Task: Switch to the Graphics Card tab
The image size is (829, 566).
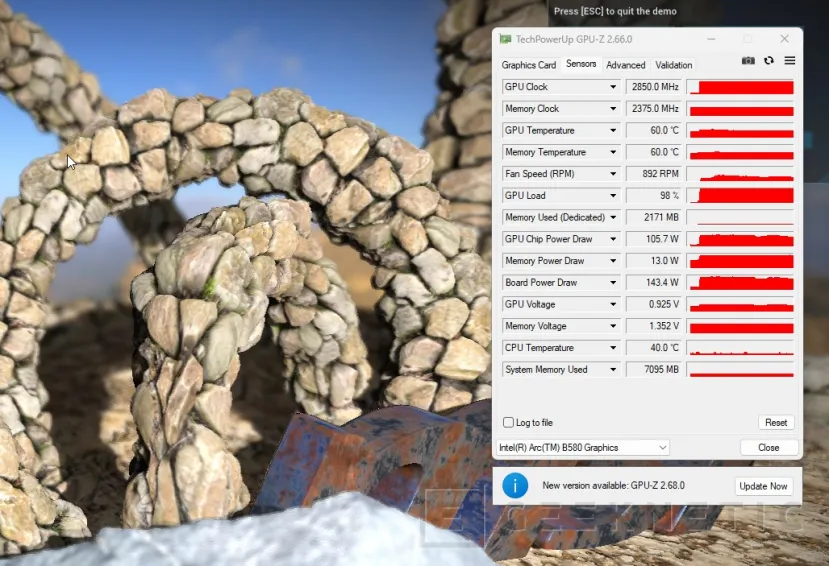Action: point(528,65)
